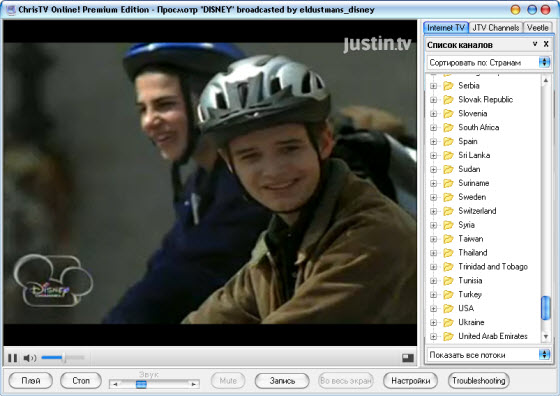Switch to the JTV Channels tab
Screen dimensions: 560x396
(496, 28)
